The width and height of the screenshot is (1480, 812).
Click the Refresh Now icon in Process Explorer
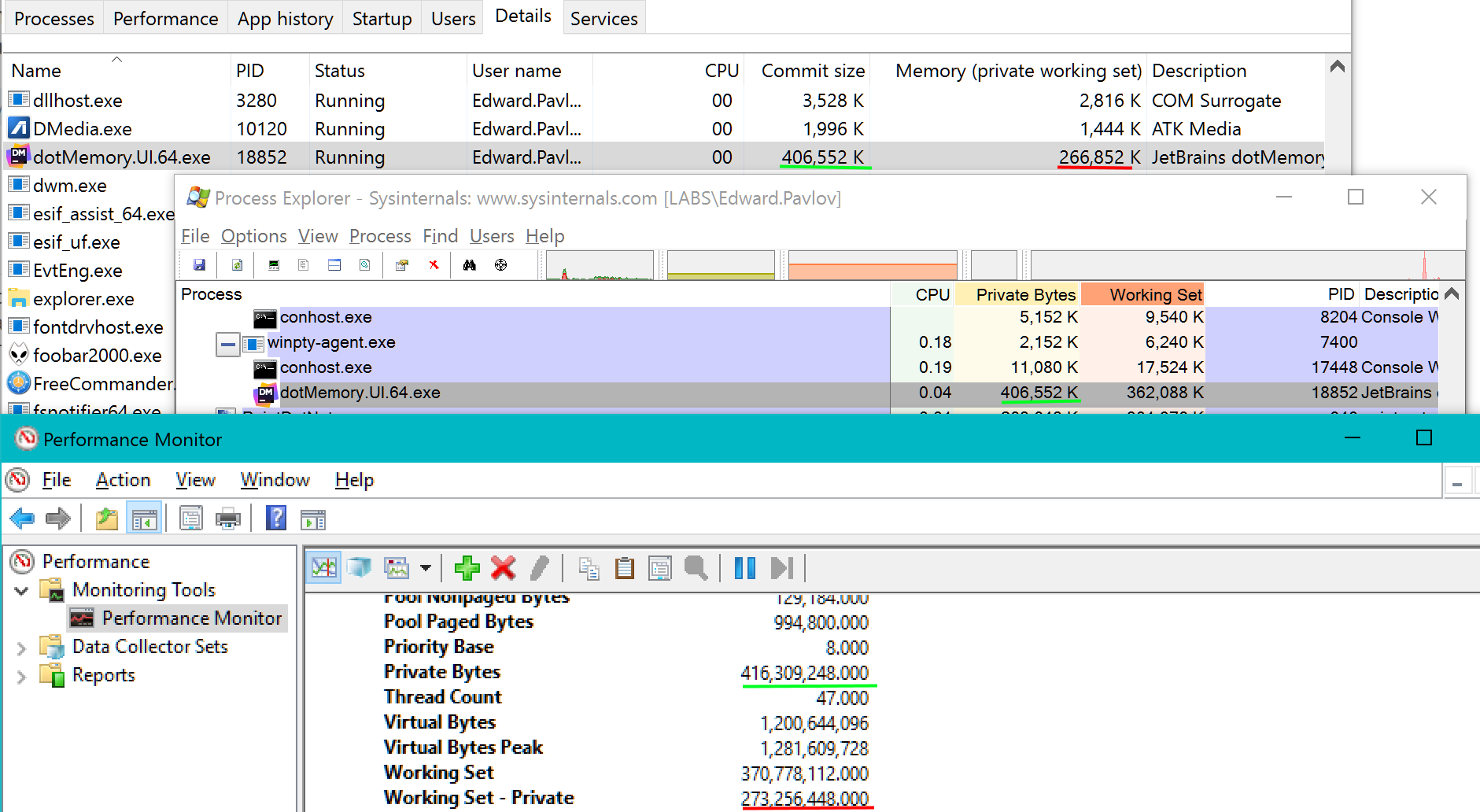[237, 265]
